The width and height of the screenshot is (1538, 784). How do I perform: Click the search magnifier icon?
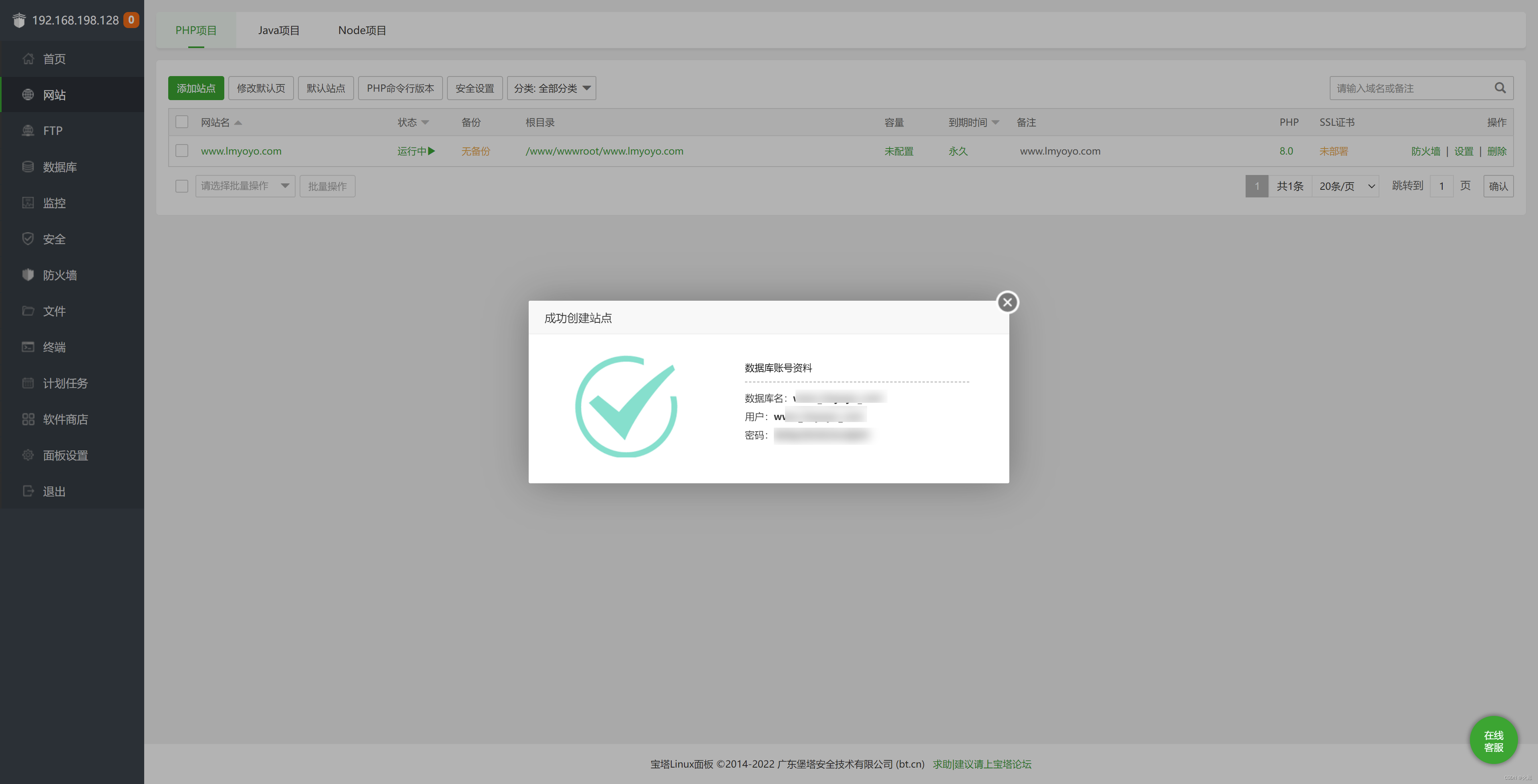[x=1500, y=88]
